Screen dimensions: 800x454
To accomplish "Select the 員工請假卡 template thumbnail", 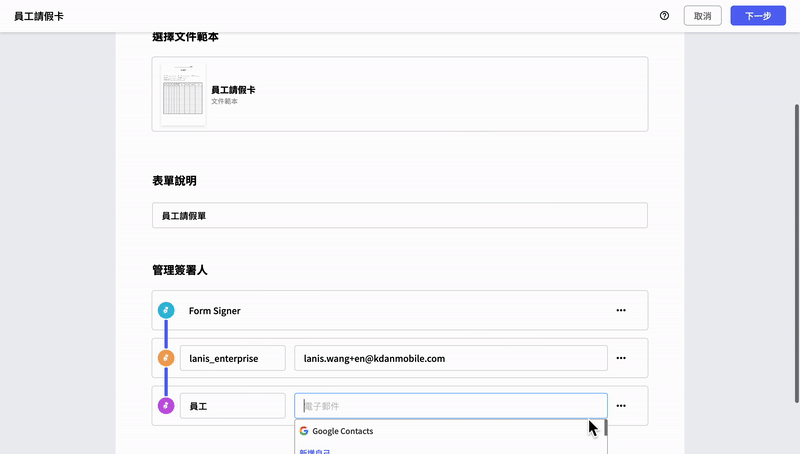I will (x=183, y=94).
